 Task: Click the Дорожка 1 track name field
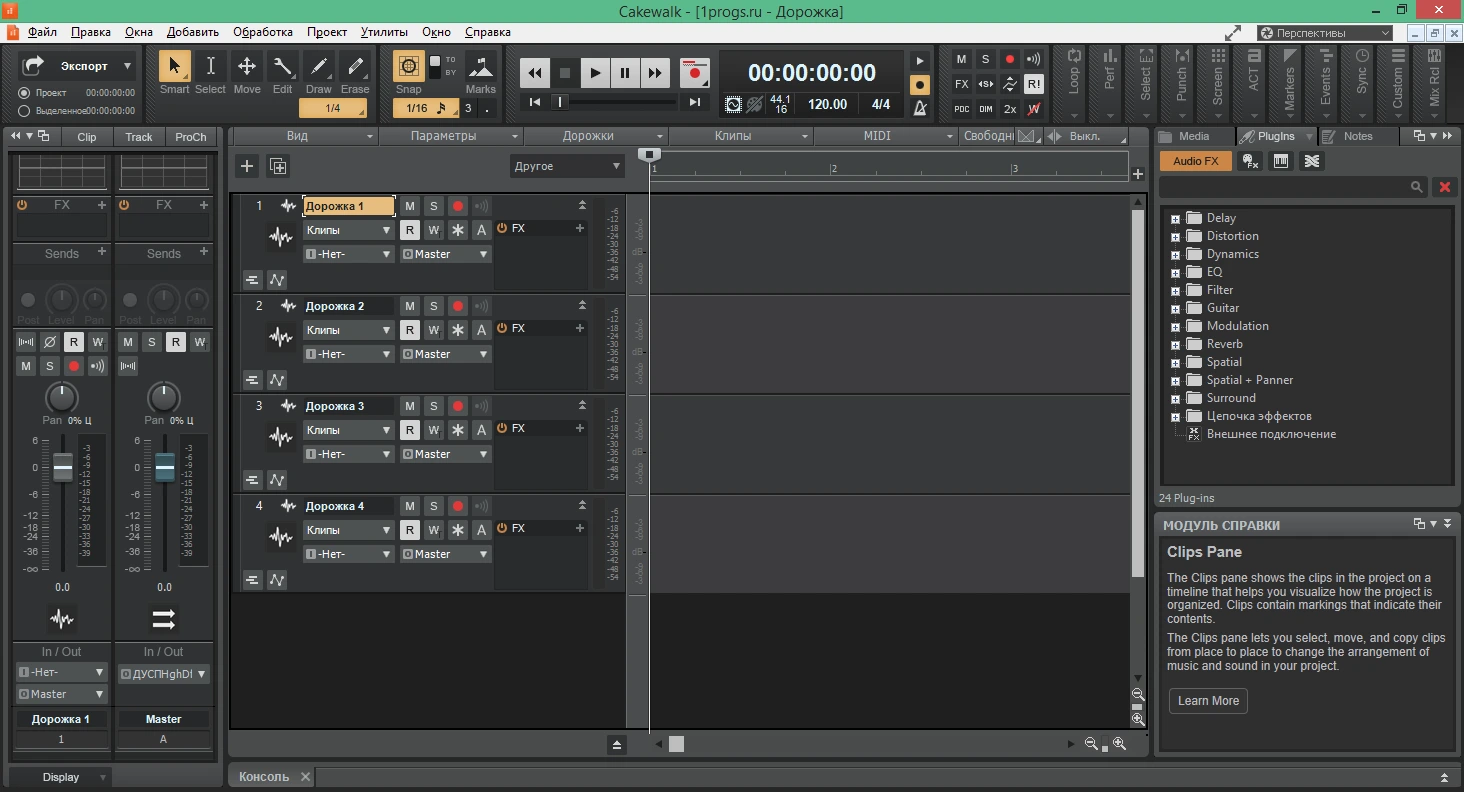[x=349, y=206]
